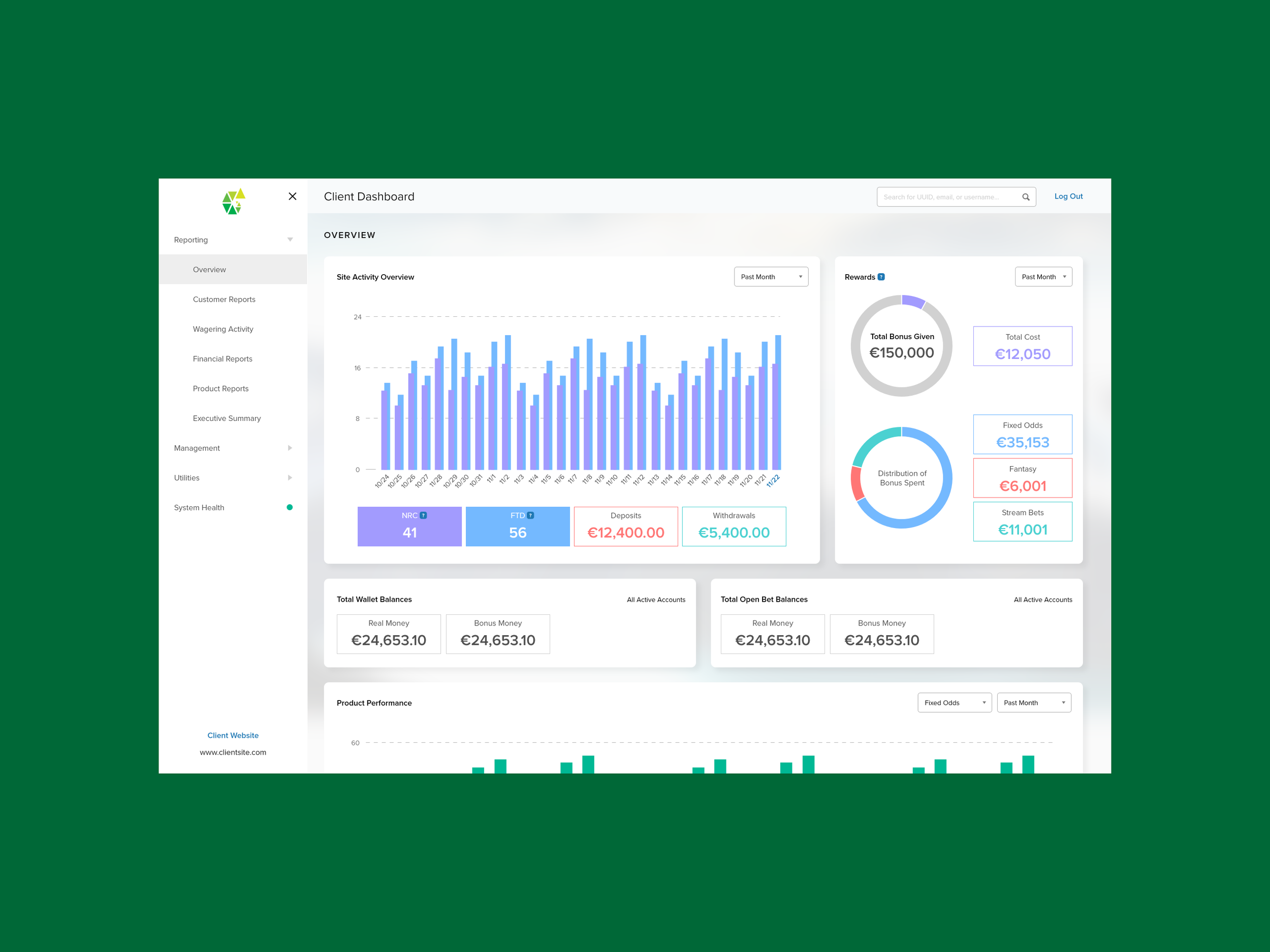
Task: Click the System Health status indicator dot
Action: click(x=290, y=507)
